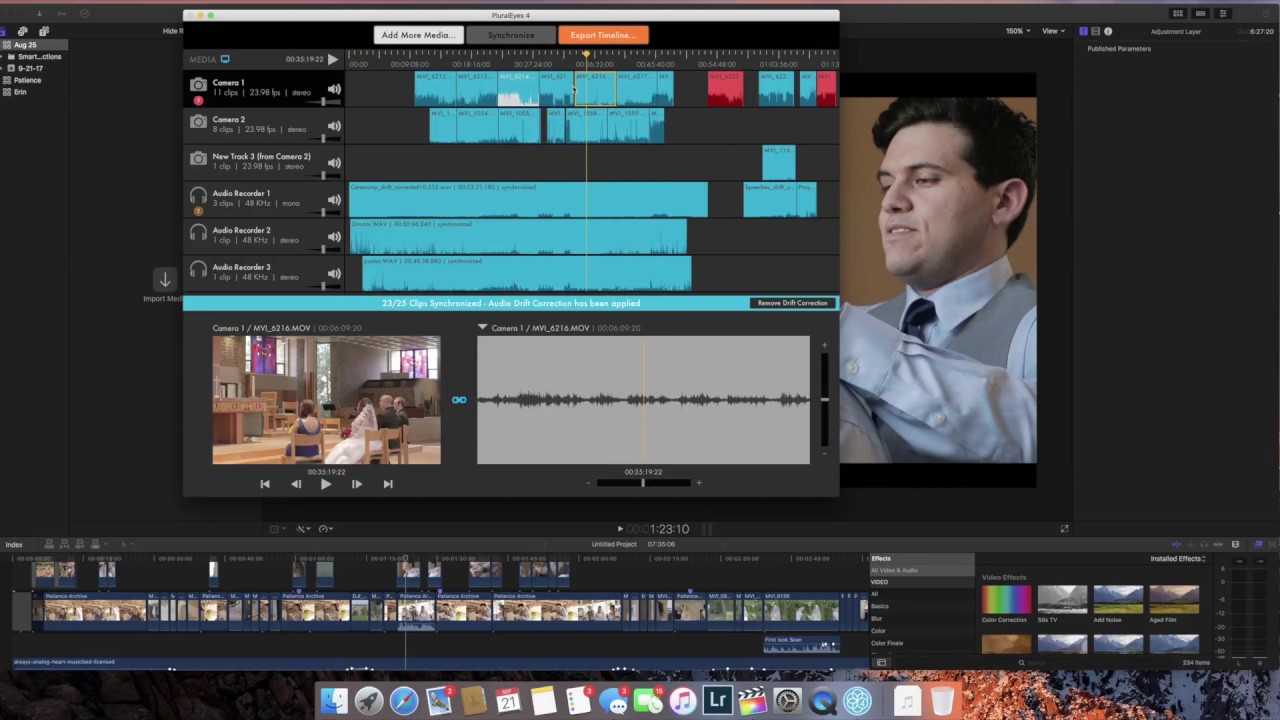This screenshot has width=1280, height=720.
Task: Click the Index button in timeline
Action: click(x=14, y=545)
